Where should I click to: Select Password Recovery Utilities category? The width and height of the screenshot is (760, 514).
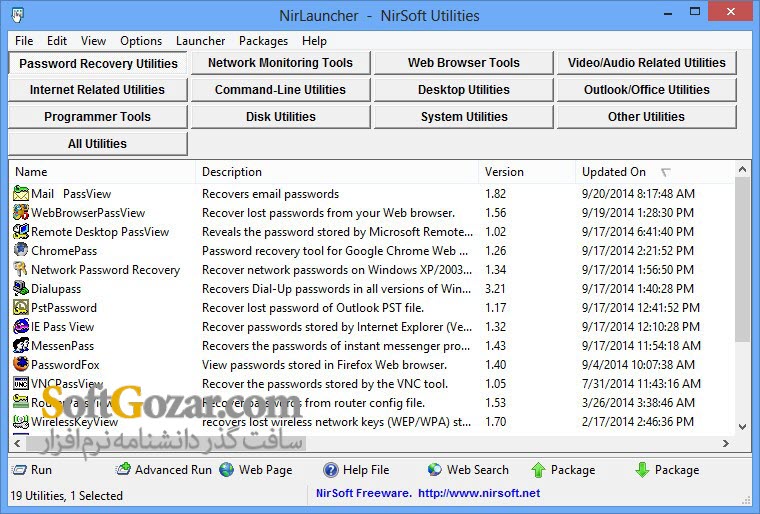[98, 63]
